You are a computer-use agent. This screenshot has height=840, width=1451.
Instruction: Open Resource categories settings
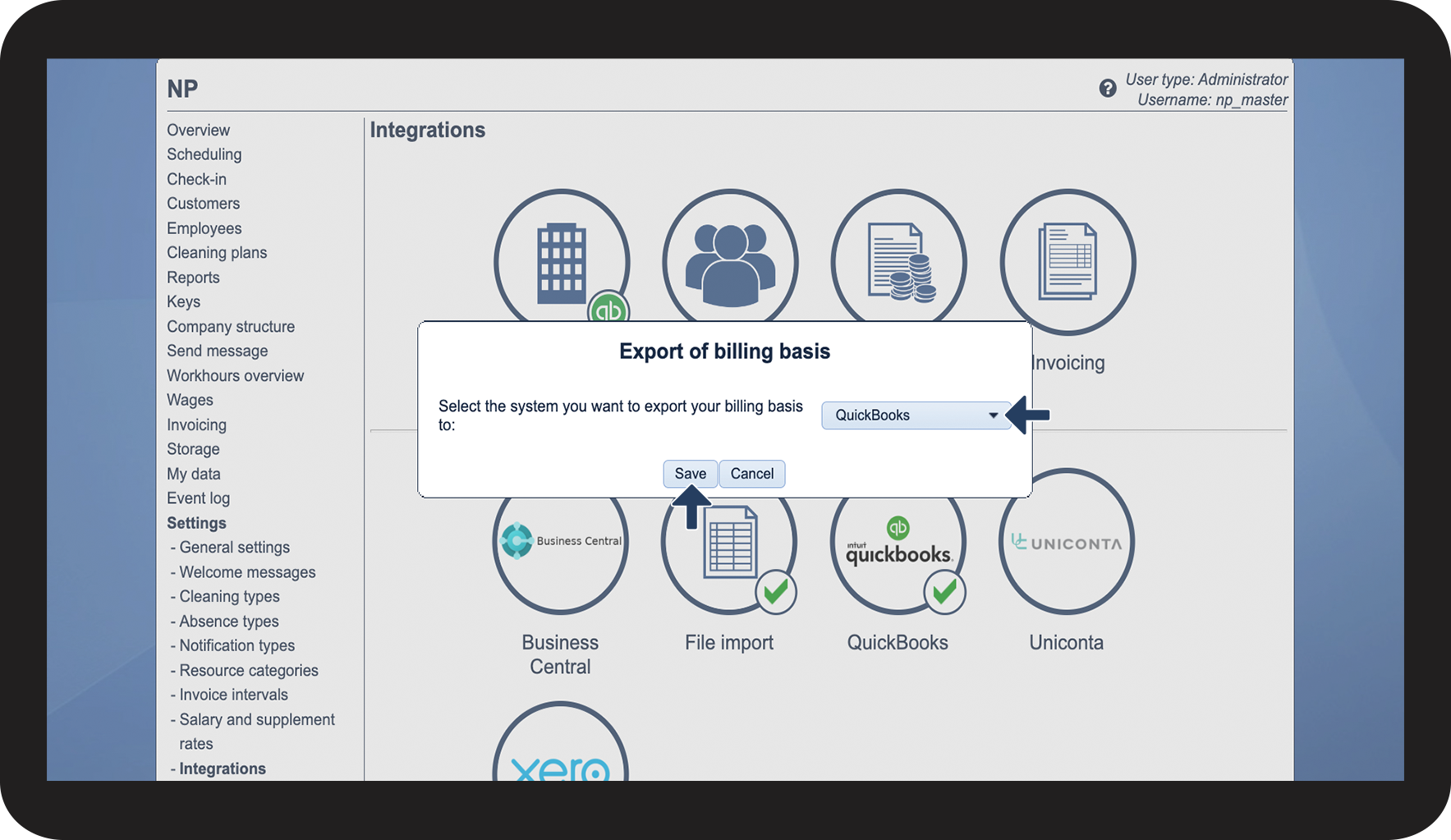pos(249,670)
